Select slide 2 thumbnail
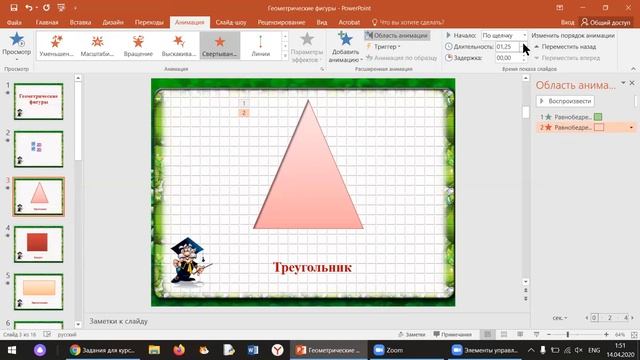Viewport: 640px width, 360px height. tap(39, 149)
